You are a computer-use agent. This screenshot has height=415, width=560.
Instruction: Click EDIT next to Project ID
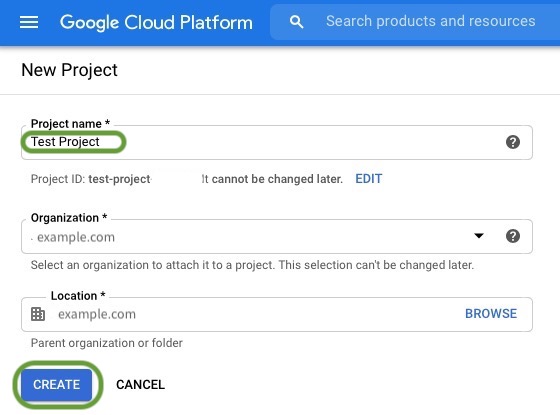(369, 179)
